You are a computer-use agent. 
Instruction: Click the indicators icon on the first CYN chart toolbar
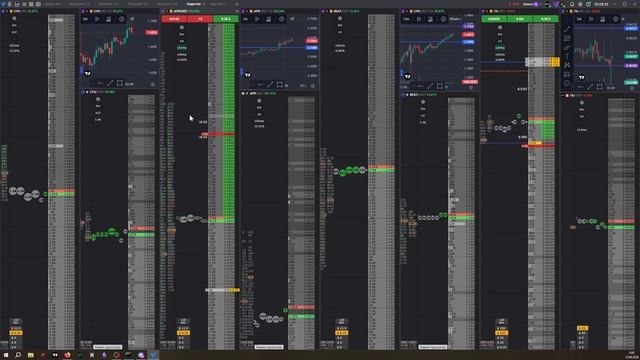(x=108, y=19)
